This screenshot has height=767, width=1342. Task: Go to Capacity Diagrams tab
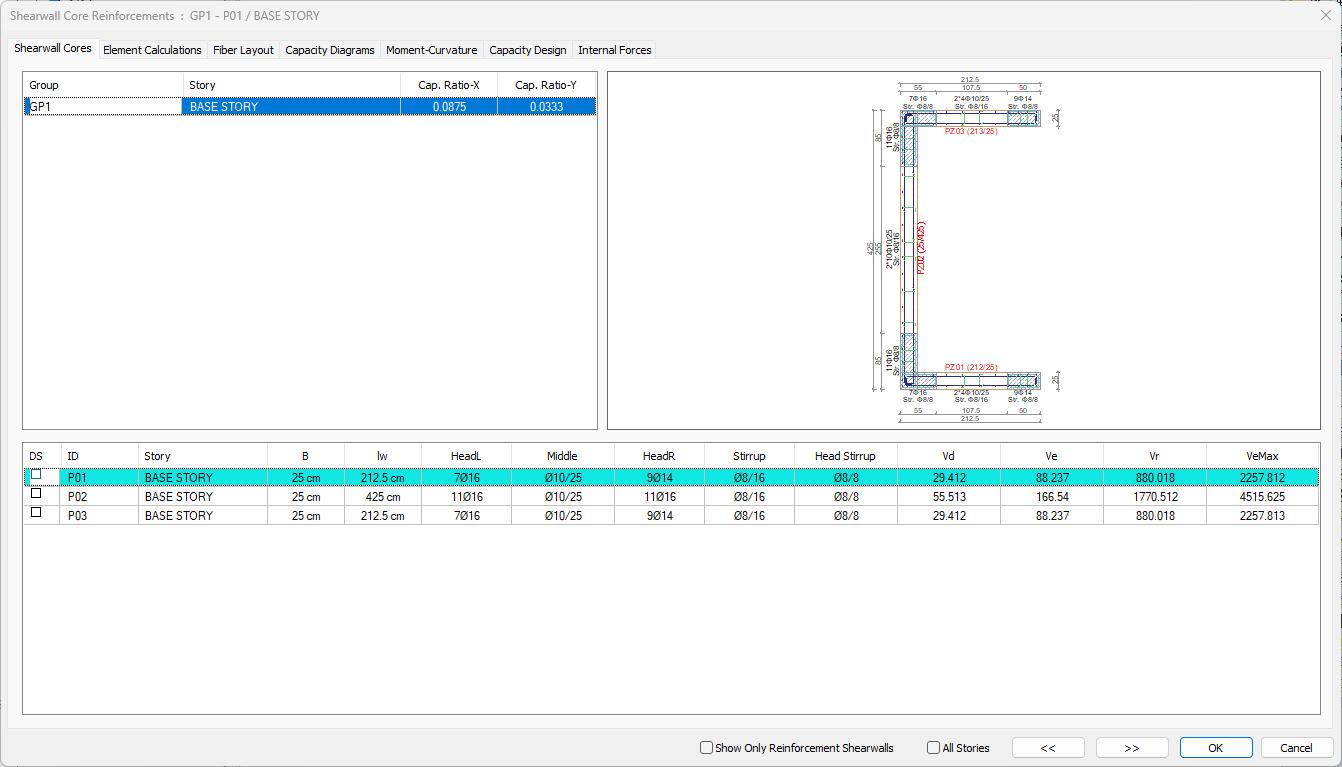(330, 50)
